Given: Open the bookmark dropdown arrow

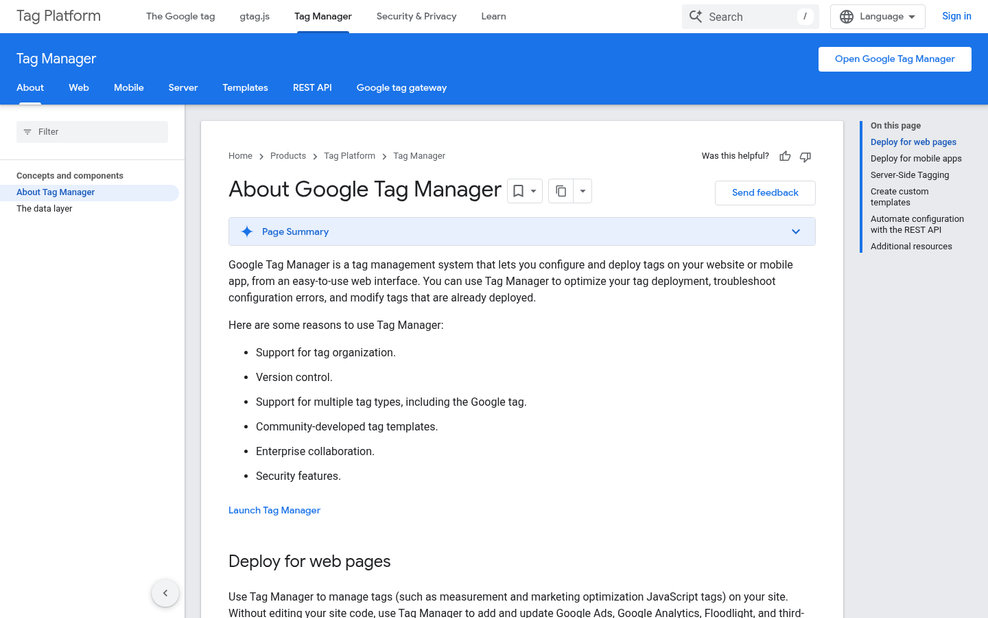Looking at the screenshot, I should [534, 191].
